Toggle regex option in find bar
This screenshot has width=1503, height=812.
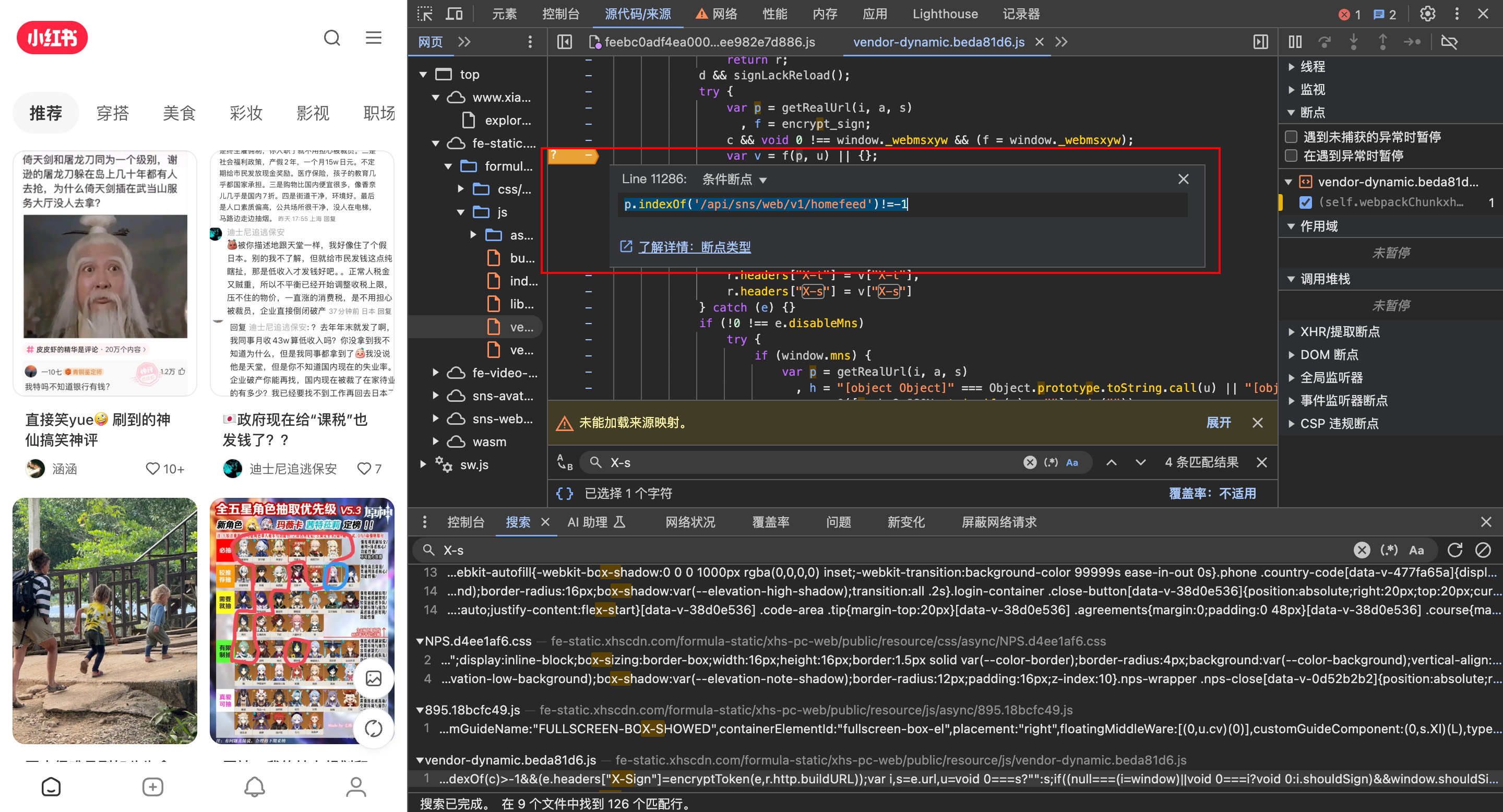(x=1050, y=462)
